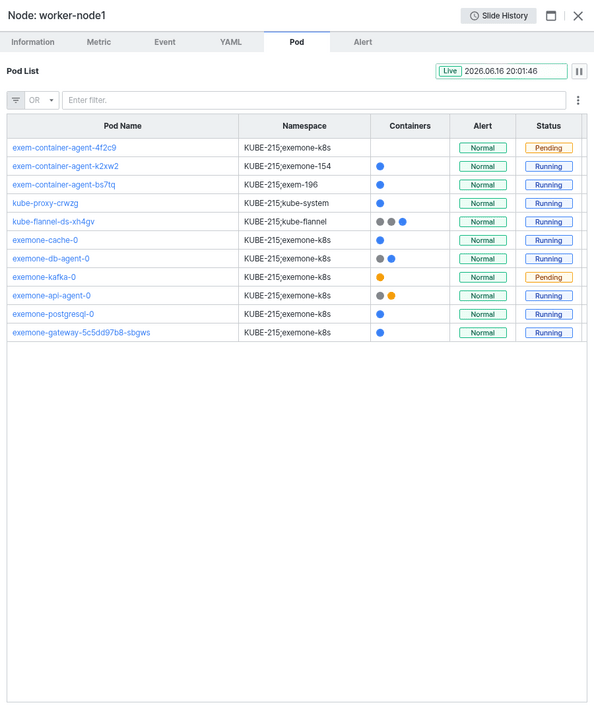Click namespace KUBE-215;exem-196
The height and width of the screenshot is (713, 594).
281,185
